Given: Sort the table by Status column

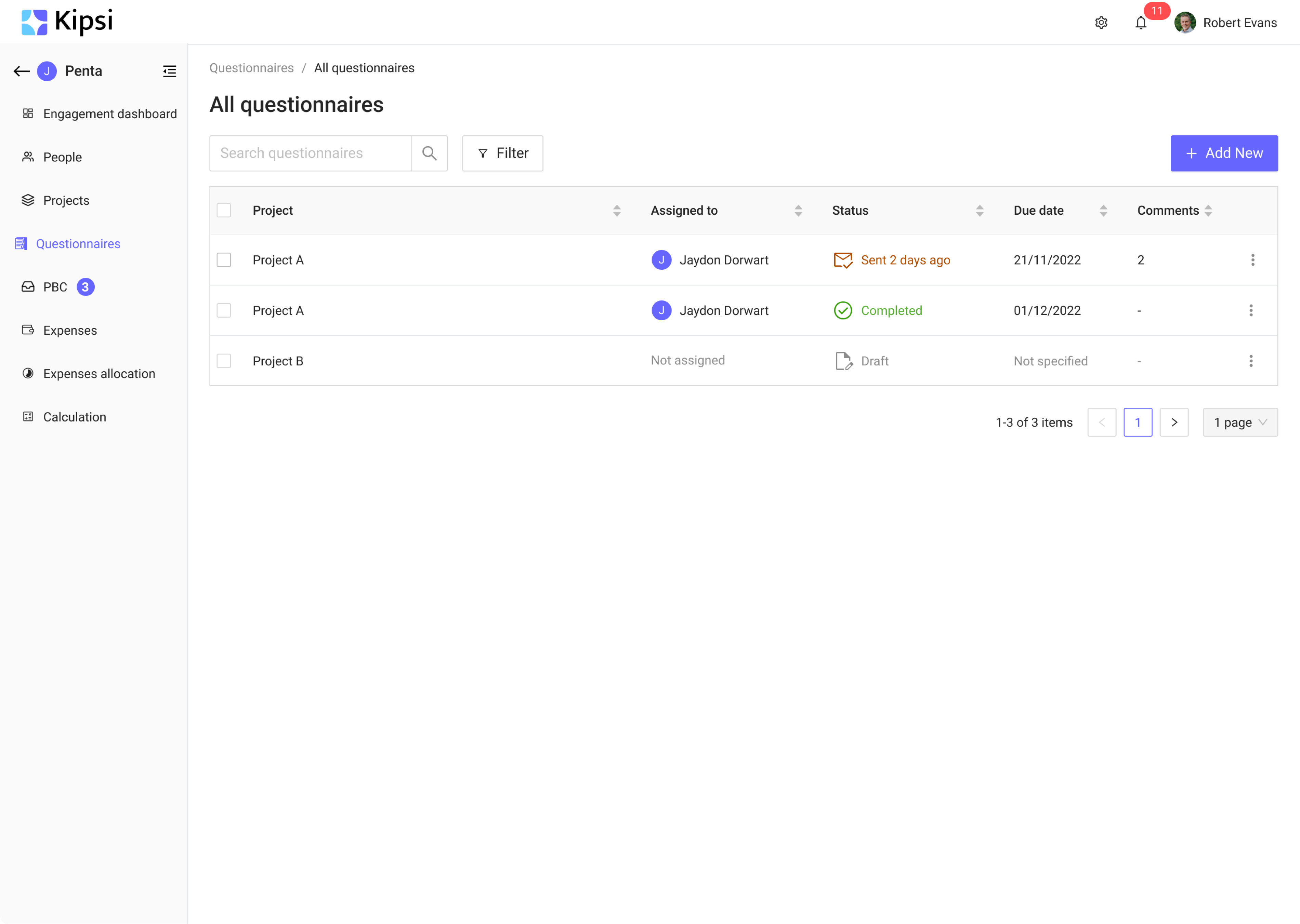Looking at the screenshot, I should 979,211.
